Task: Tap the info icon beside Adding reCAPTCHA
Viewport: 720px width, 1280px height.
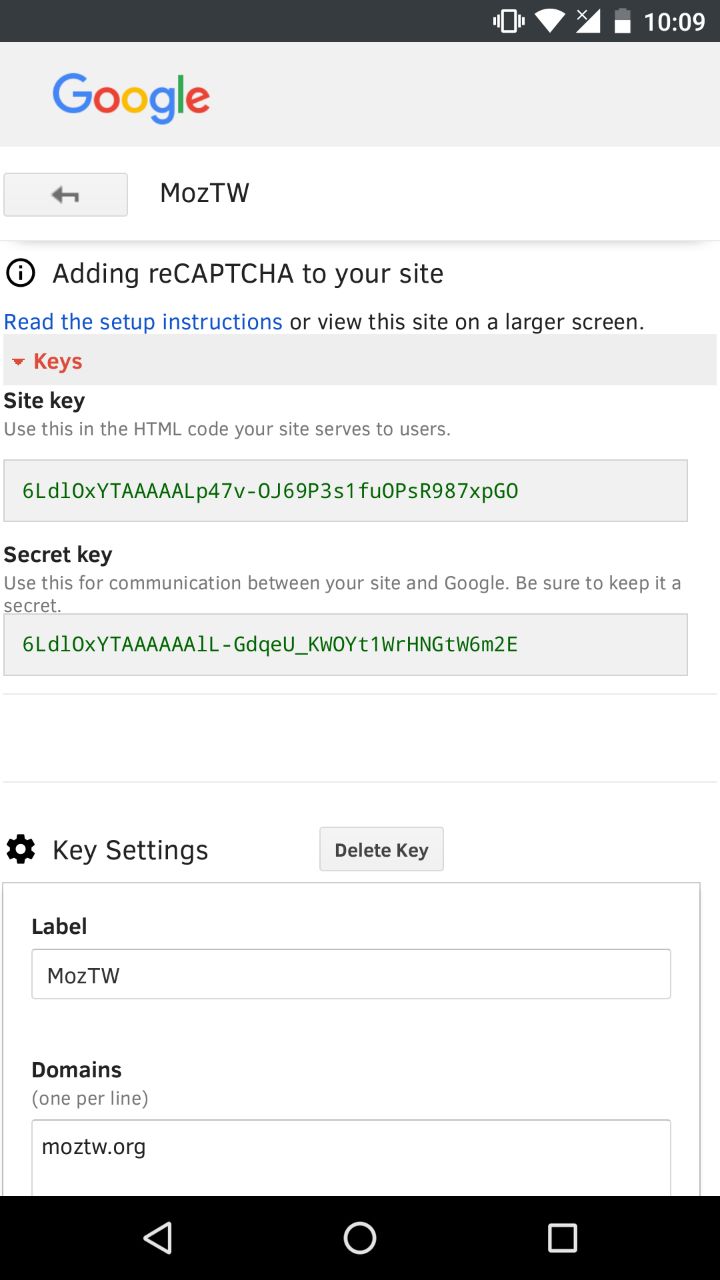Action: point(20,273)
